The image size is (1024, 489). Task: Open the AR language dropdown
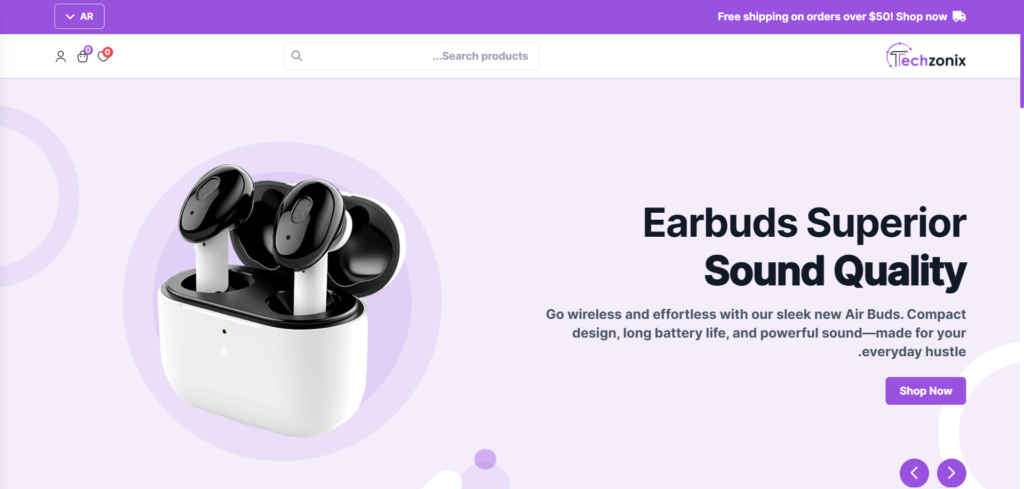click(x=79, y=16)
